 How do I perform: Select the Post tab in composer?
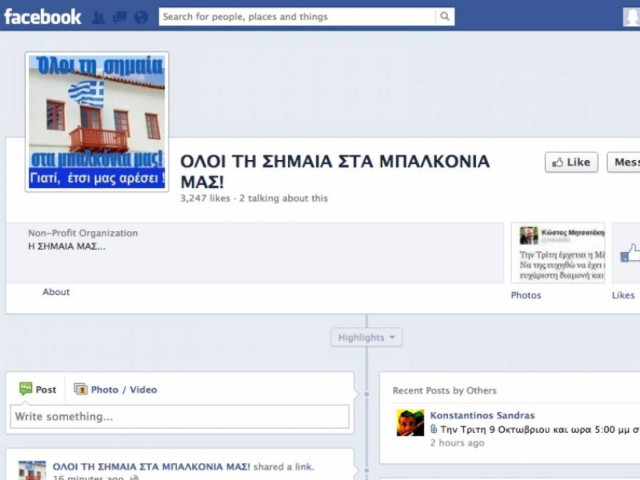click(38, 389)
